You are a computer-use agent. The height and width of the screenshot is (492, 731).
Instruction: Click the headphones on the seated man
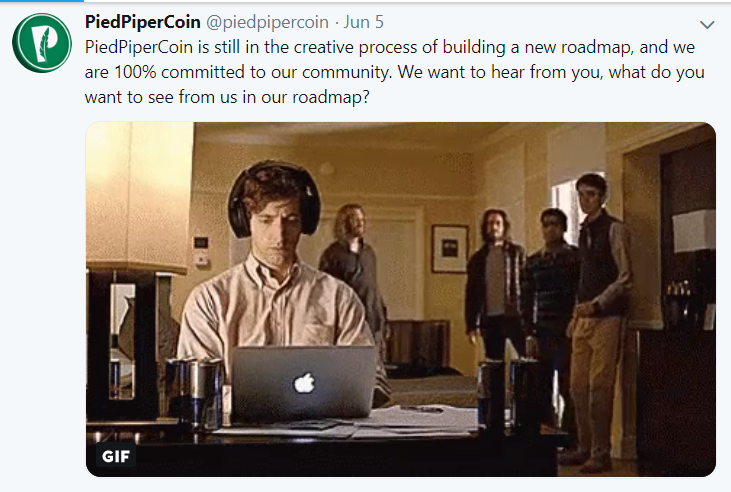274,198
